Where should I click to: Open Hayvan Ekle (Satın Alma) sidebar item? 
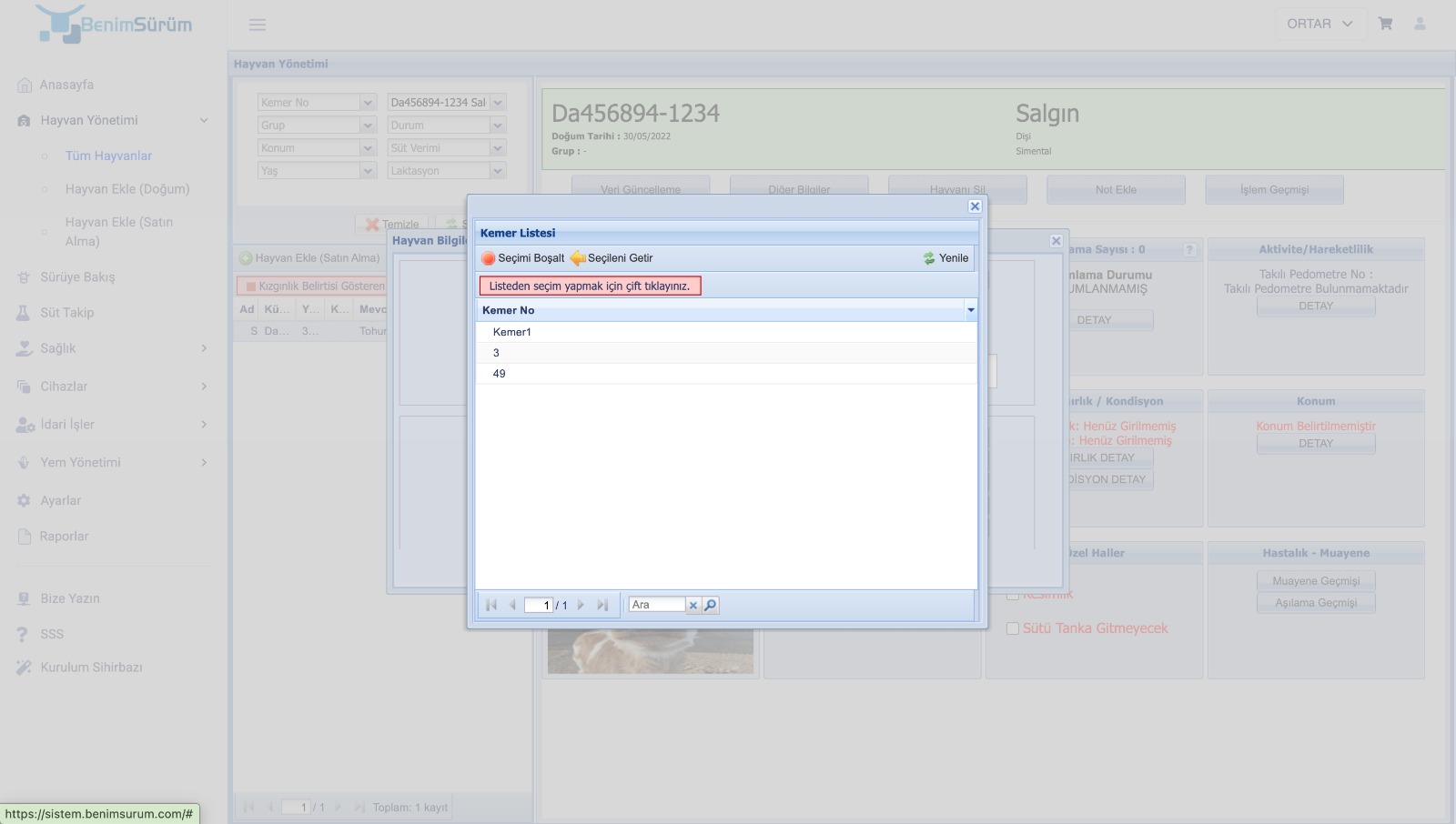tap(119, 231)
